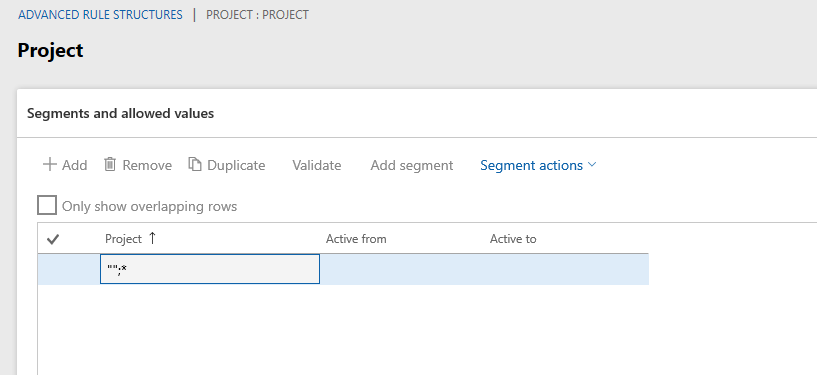Viewport: 817px width, 375px height.
Task: Select the row marker cell of first row
Action: pyautogui.click(x=69, y=269)
